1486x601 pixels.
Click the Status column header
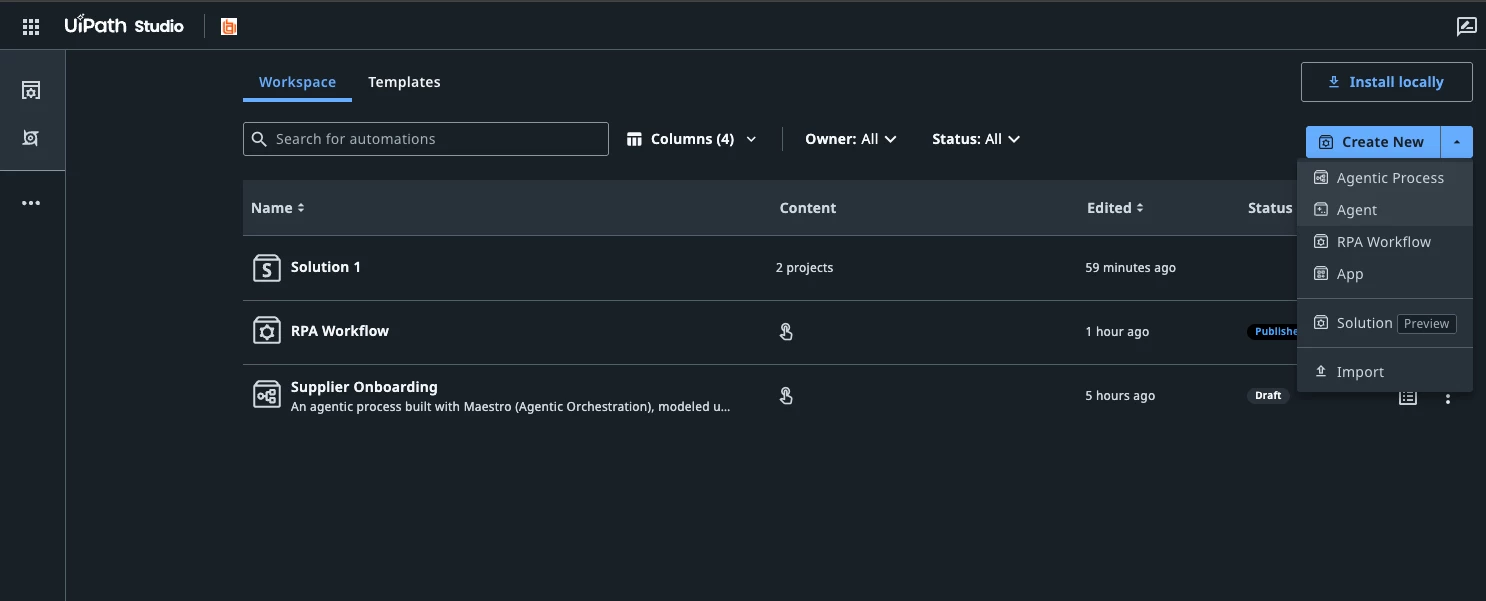pyautogui.click(x=1270, y=208)
